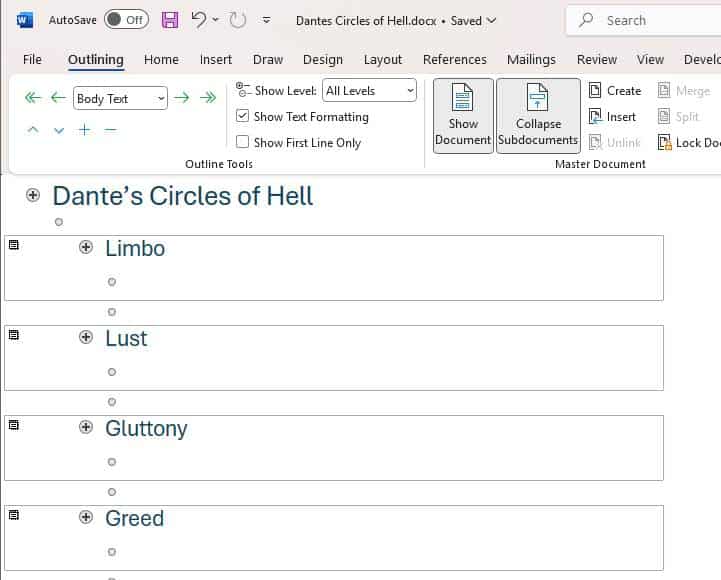Viewport: 721px width, 580px height.
Task: Demote to body text double-arrow icon
Action: 208,98
